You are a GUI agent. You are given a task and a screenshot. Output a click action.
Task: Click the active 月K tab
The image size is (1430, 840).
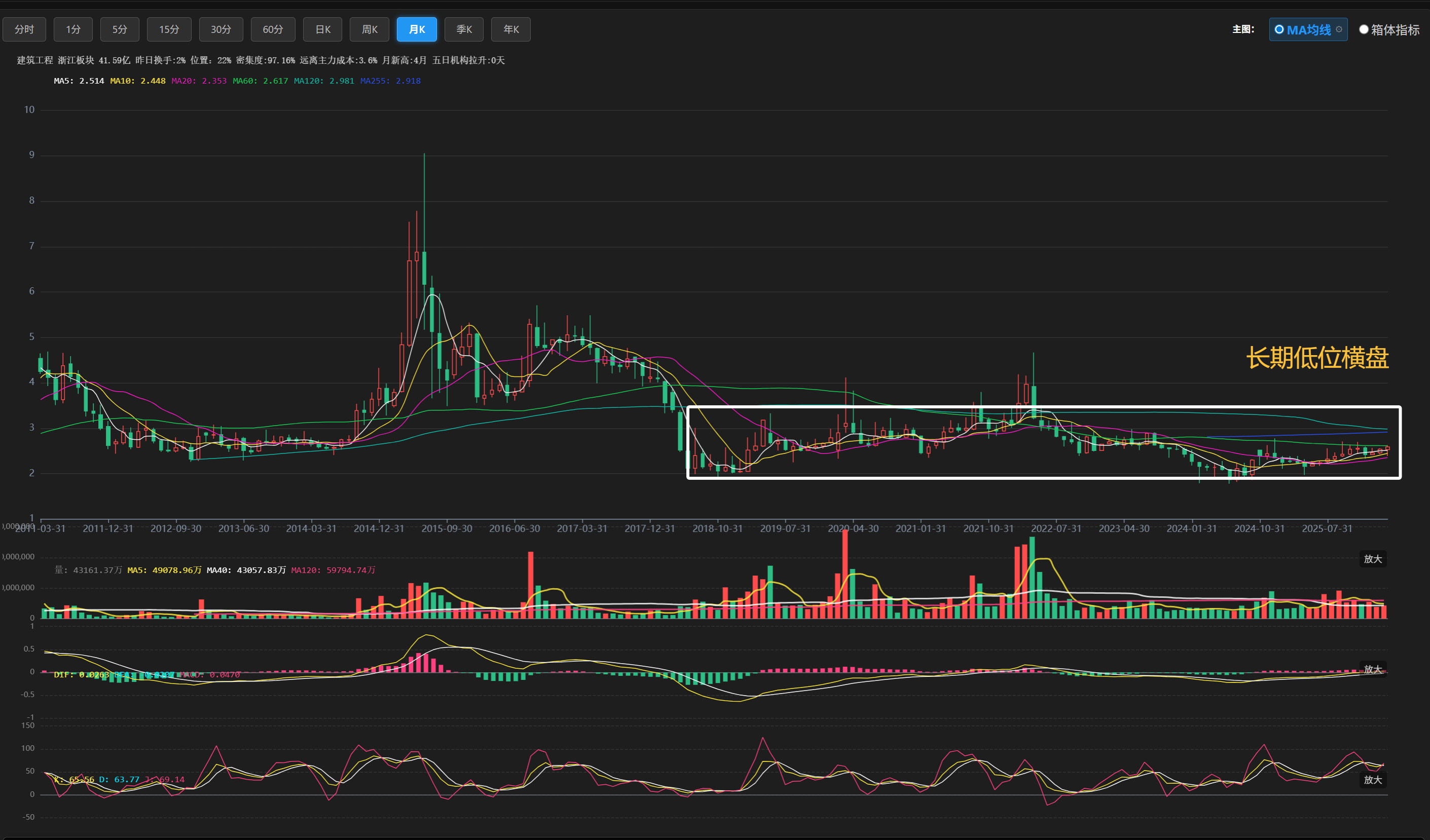(417, 29)
